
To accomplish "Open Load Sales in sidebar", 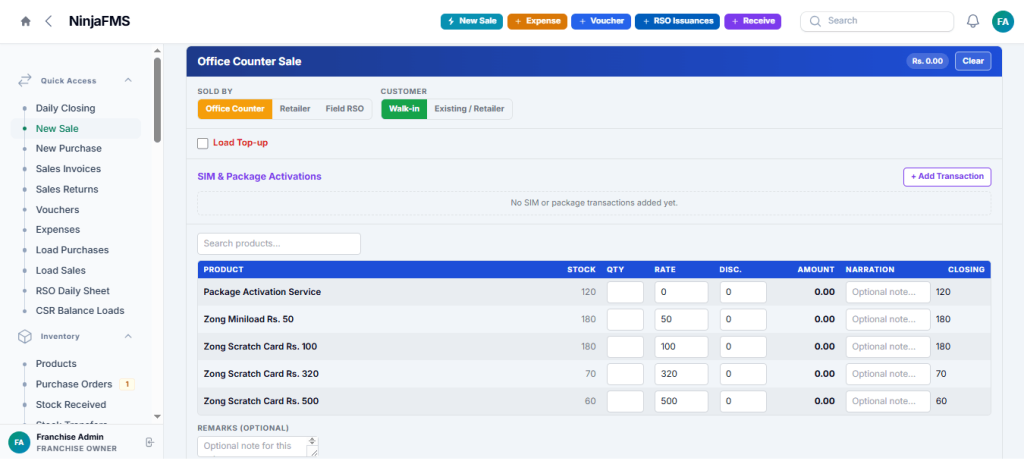I will click(61, 270).
